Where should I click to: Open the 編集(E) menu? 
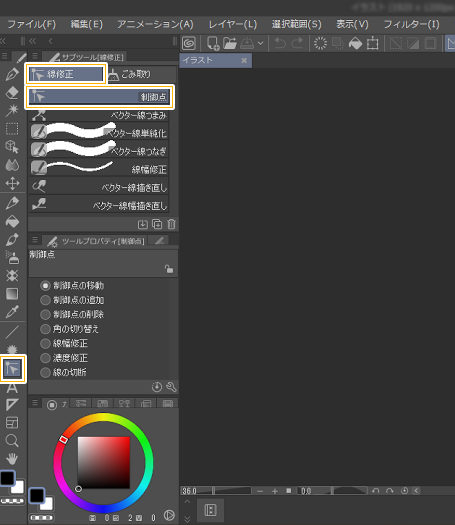(x=87, y=24)
